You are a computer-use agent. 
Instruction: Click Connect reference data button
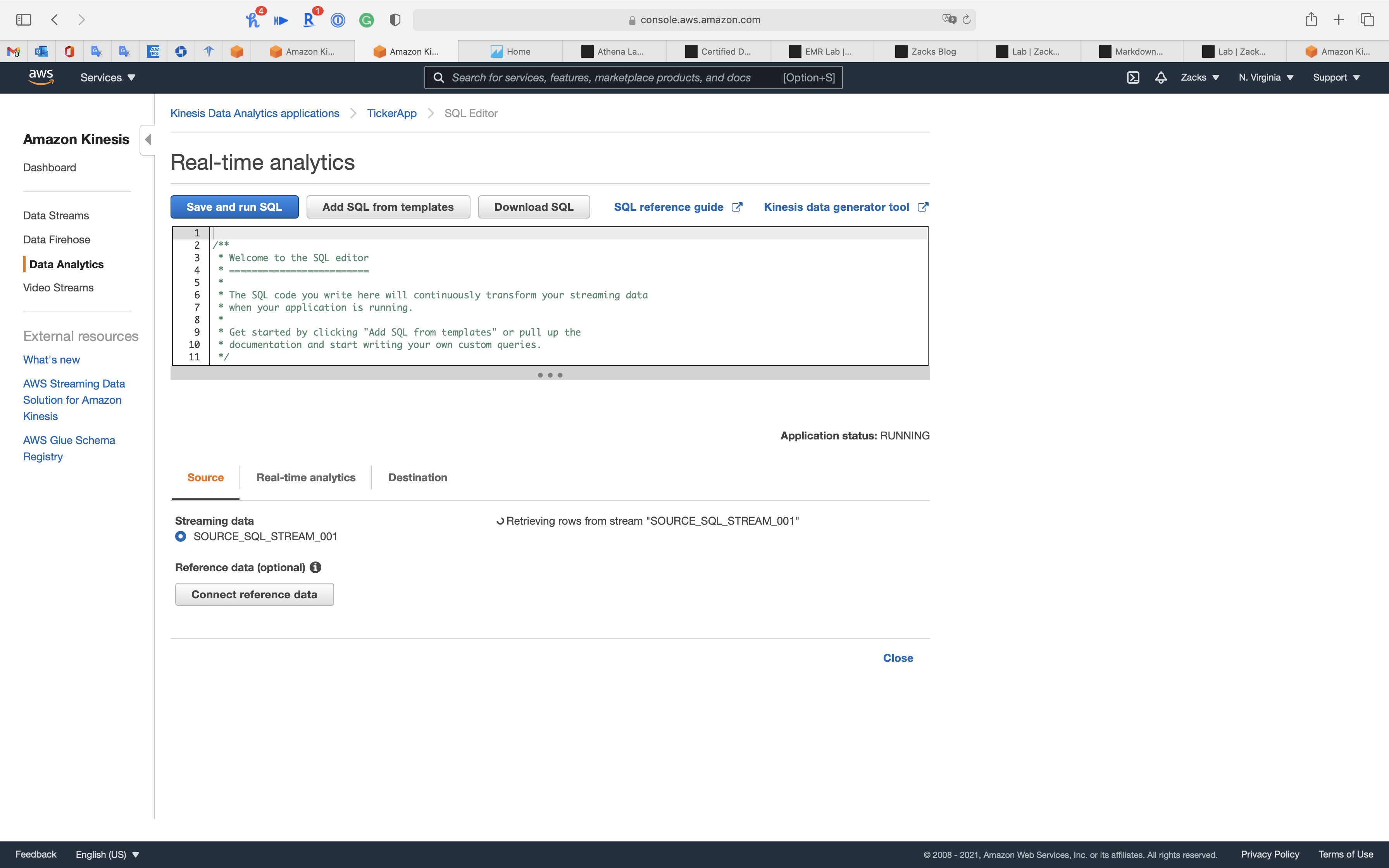(x=254, y=595)
